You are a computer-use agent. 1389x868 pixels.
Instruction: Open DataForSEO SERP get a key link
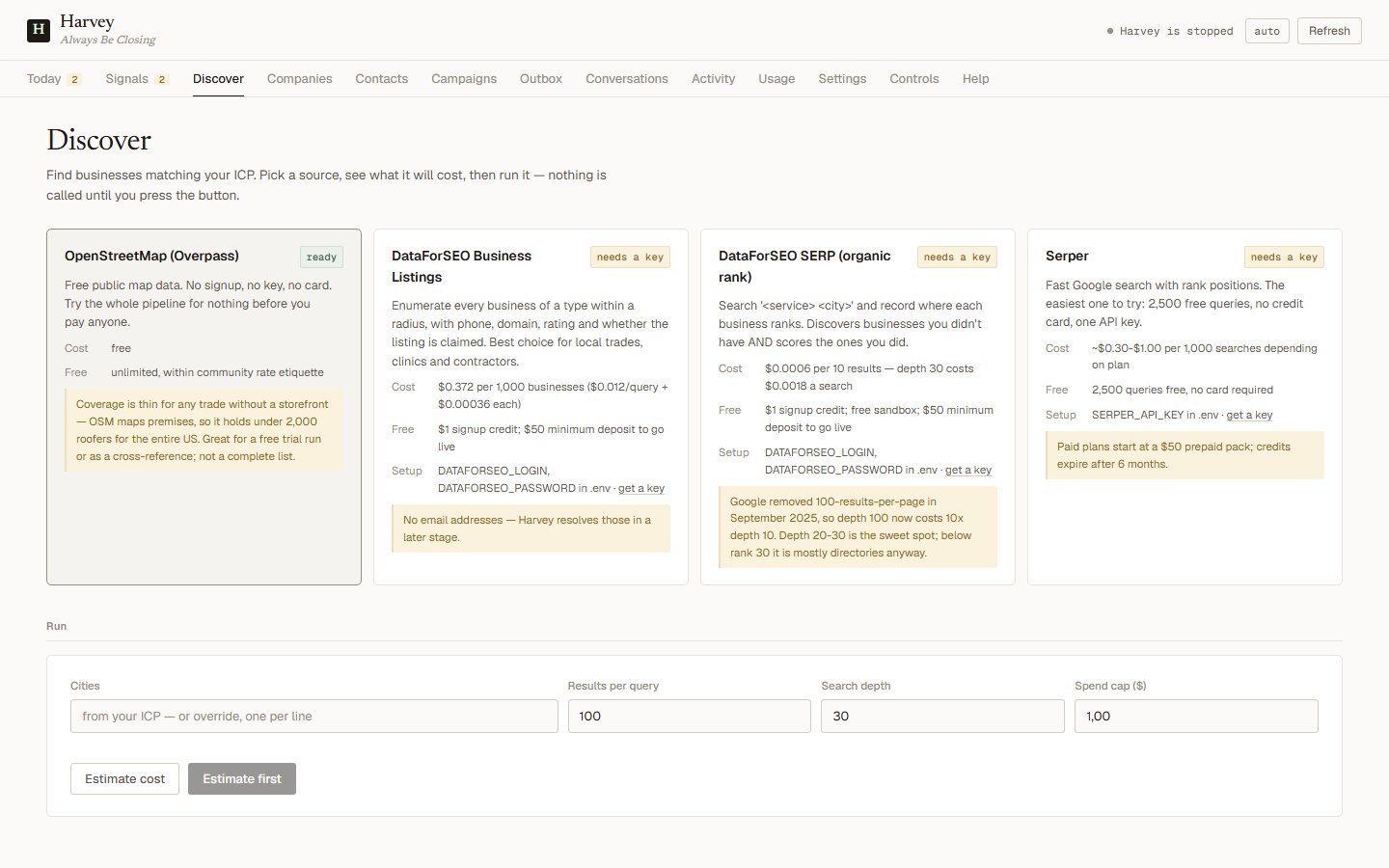968,471
